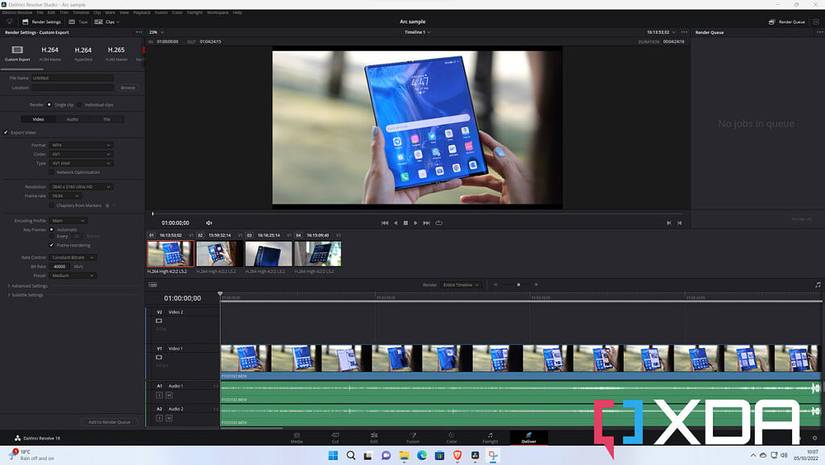Open the Fairlight page icon
The height and width of the screenshot is (465, 825).
click(x=490, y=438)
